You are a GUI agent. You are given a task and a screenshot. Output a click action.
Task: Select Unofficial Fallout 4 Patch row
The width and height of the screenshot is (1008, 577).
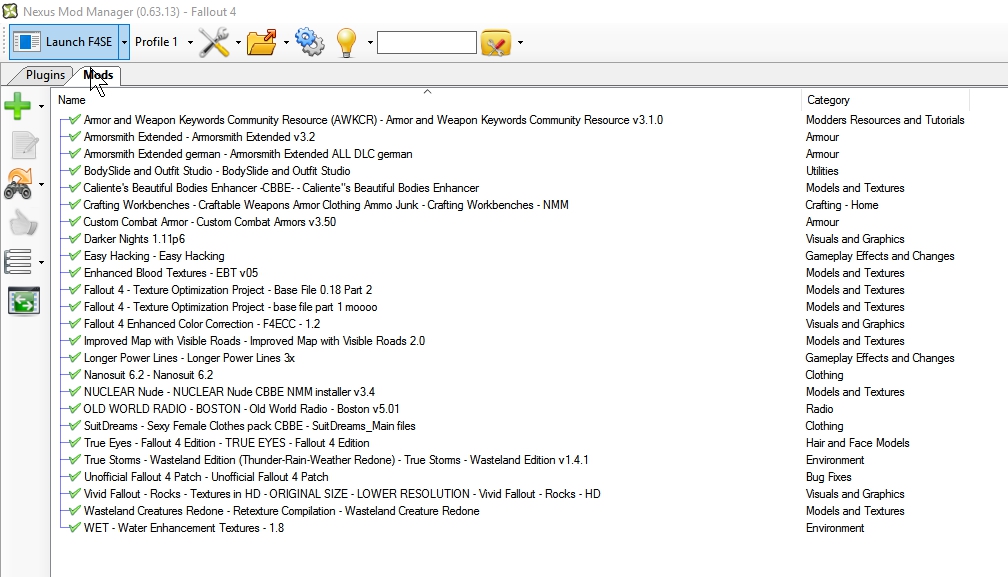point(206,477)
